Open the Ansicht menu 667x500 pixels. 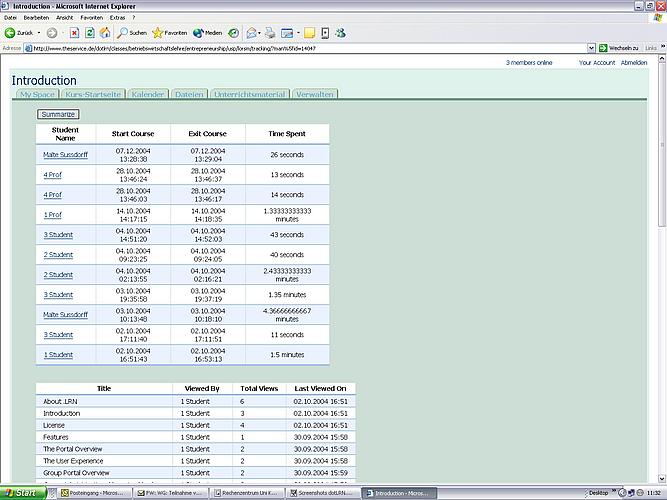65,17
